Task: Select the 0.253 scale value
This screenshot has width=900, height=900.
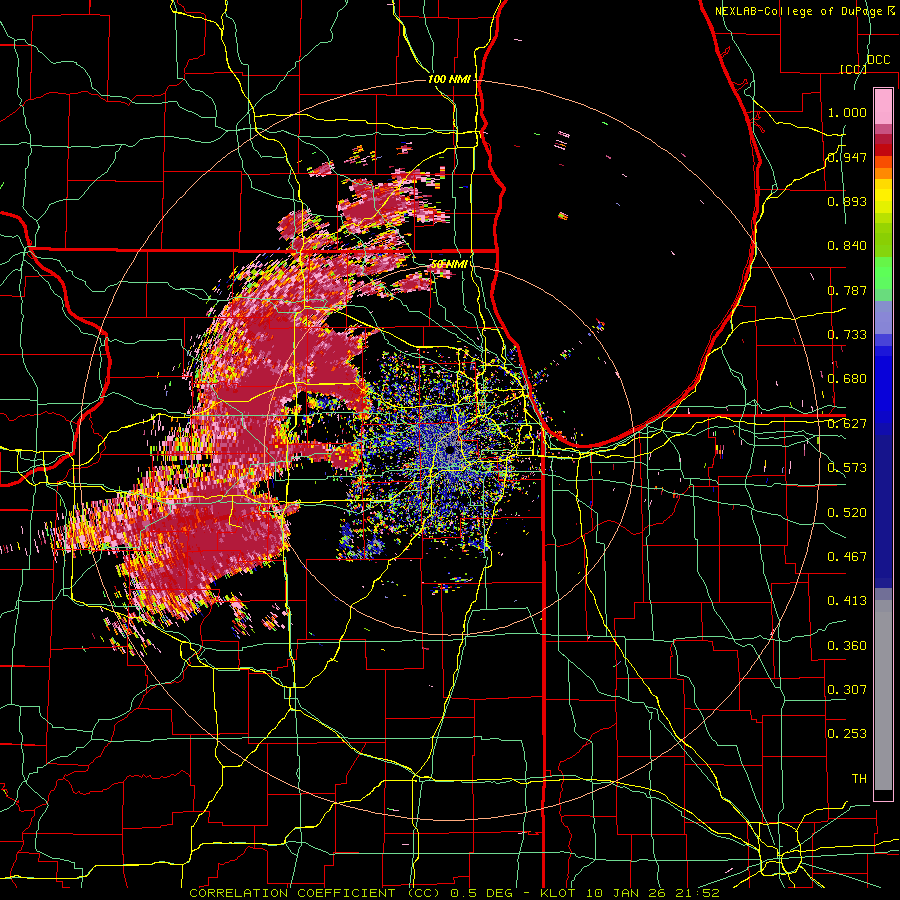Action: (847, 734)
